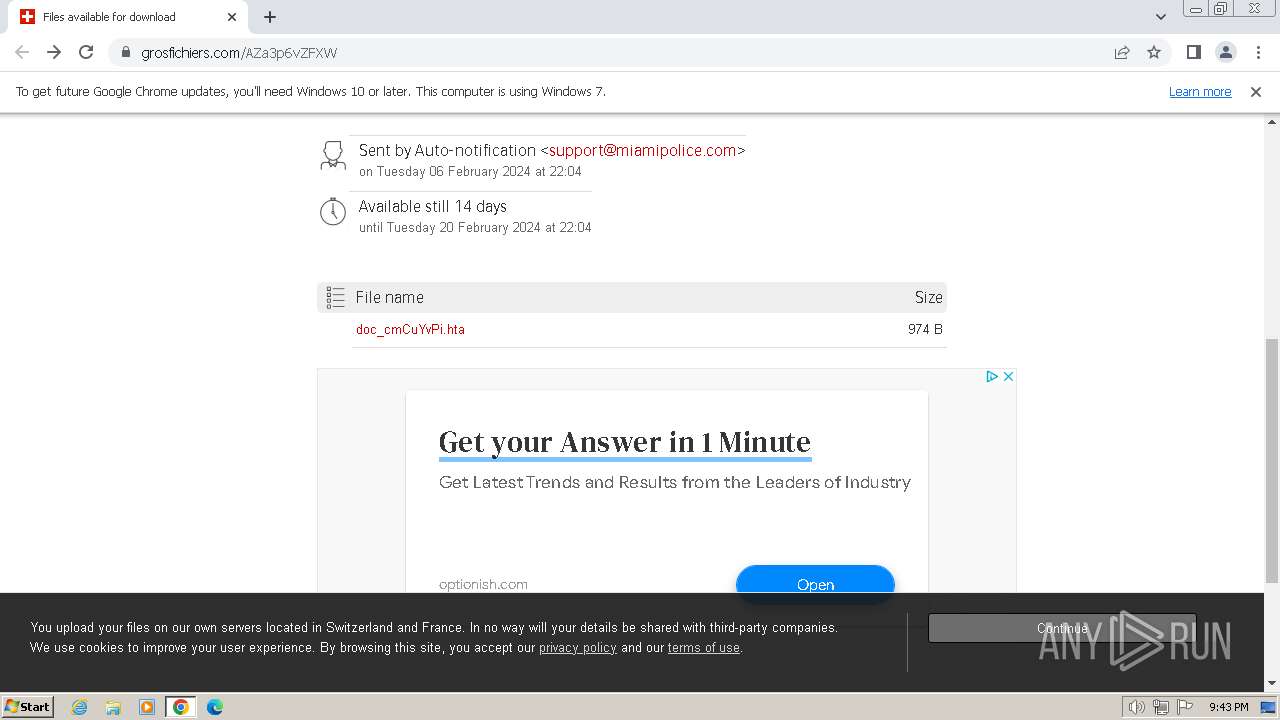Open a new tab
This screenshot has height=720, width=1280.
click(x=270, y=16)
